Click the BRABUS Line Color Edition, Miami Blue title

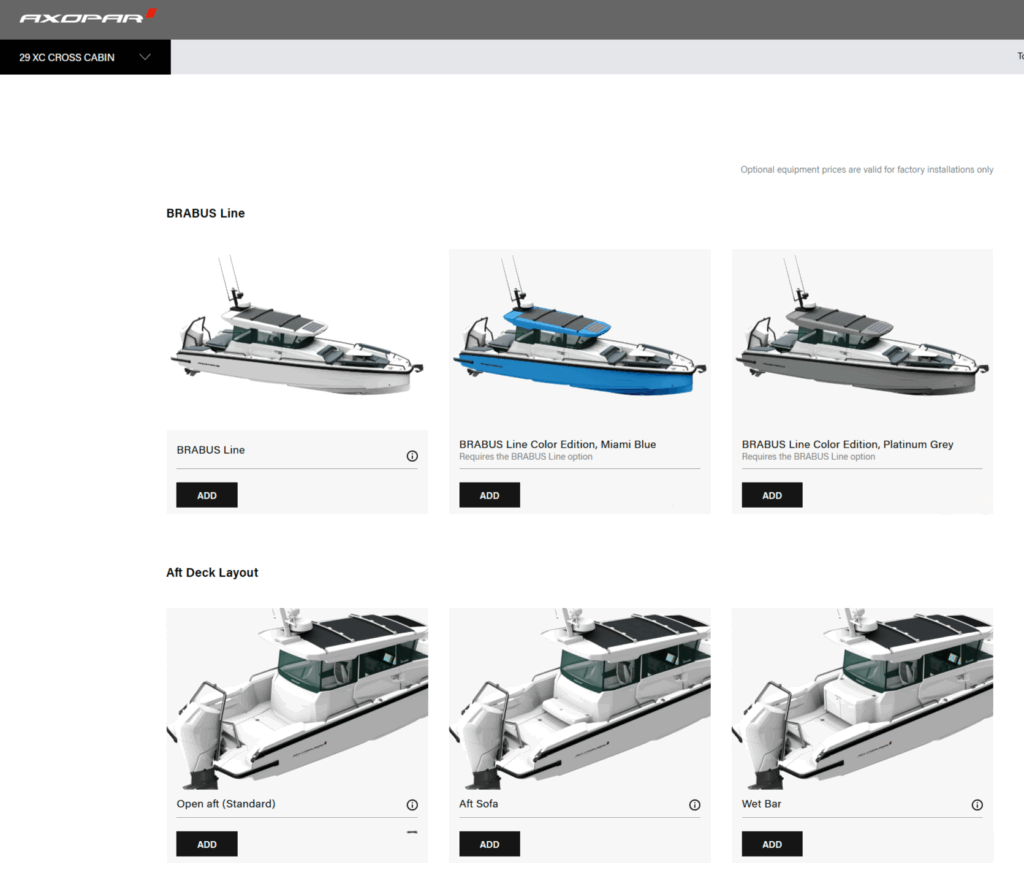(557, 444)
